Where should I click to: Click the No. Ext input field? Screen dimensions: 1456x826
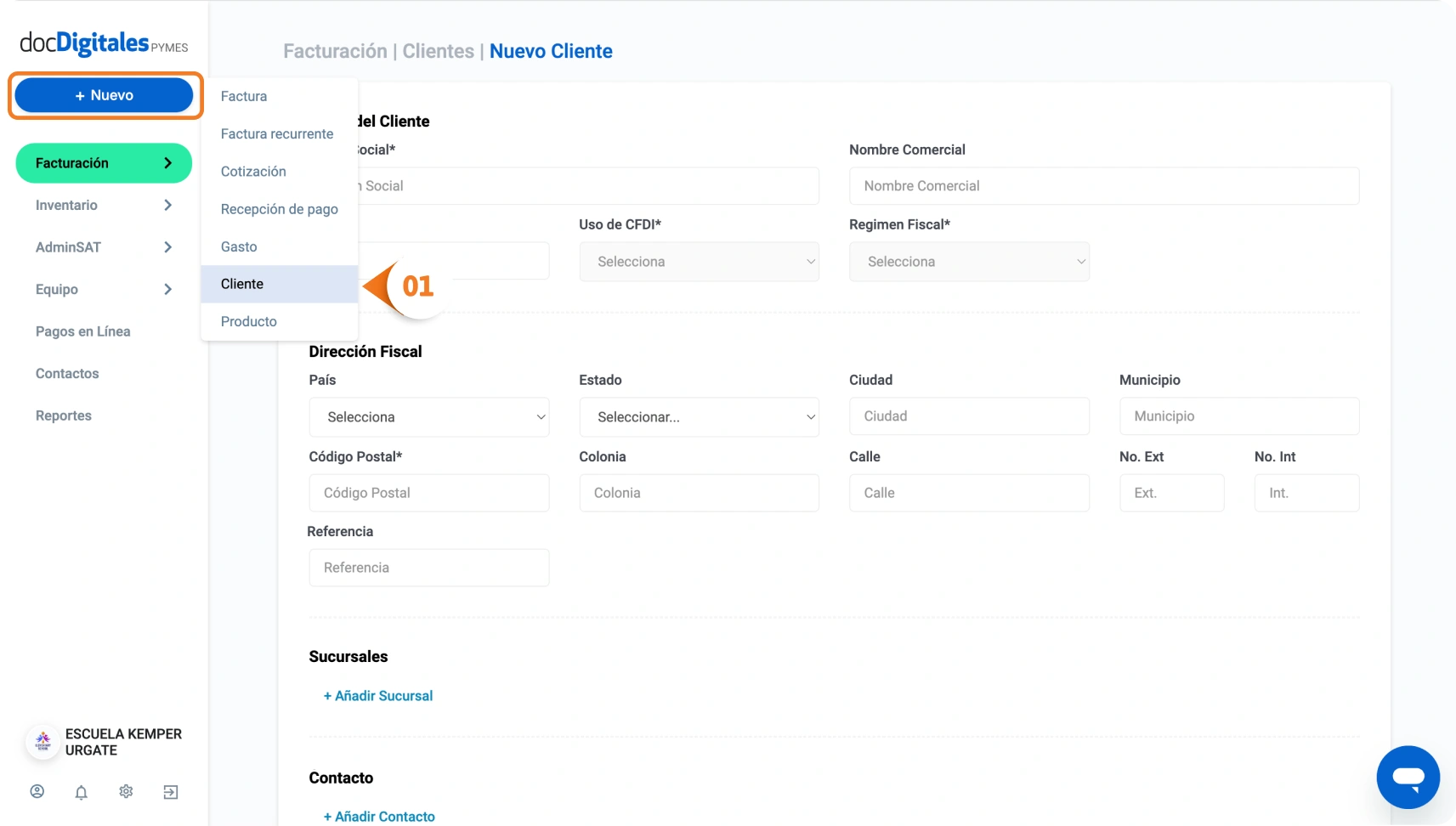pyautogui.click(x=1172, y=493)
